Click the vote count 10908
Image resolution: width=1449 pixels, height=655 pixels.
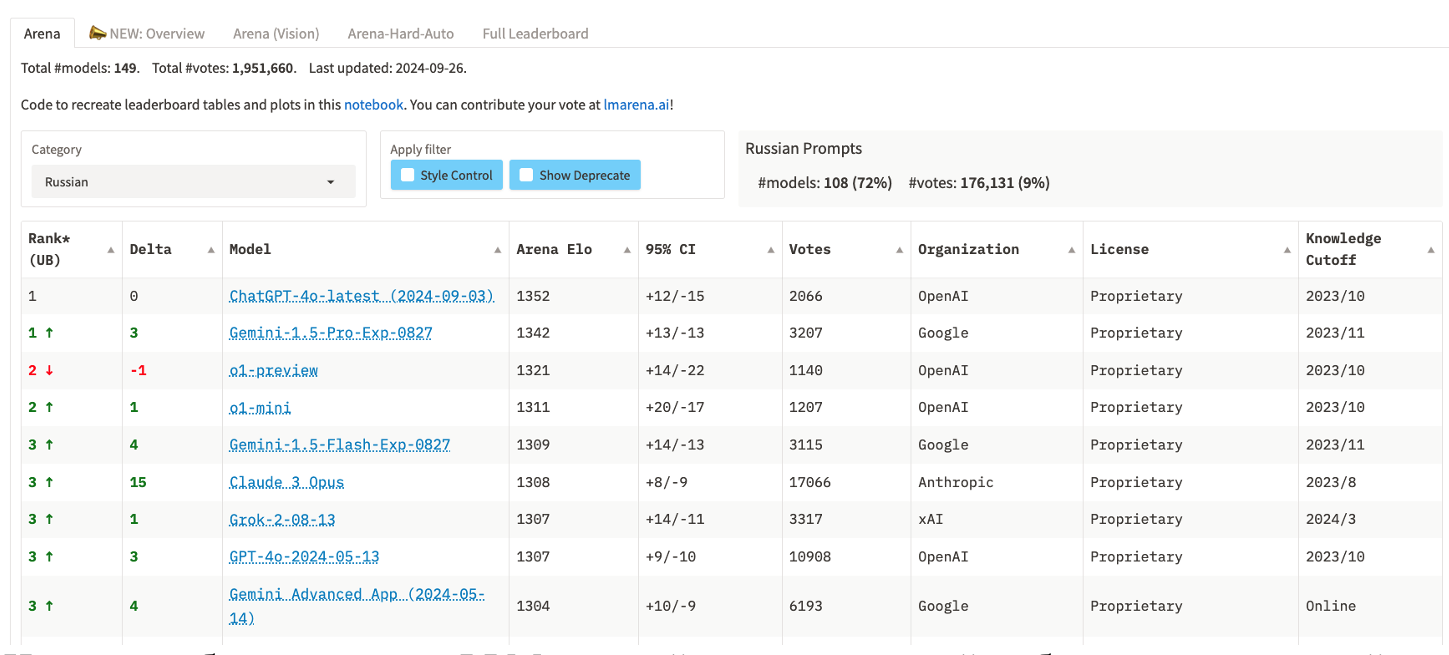tap(810, 556)
